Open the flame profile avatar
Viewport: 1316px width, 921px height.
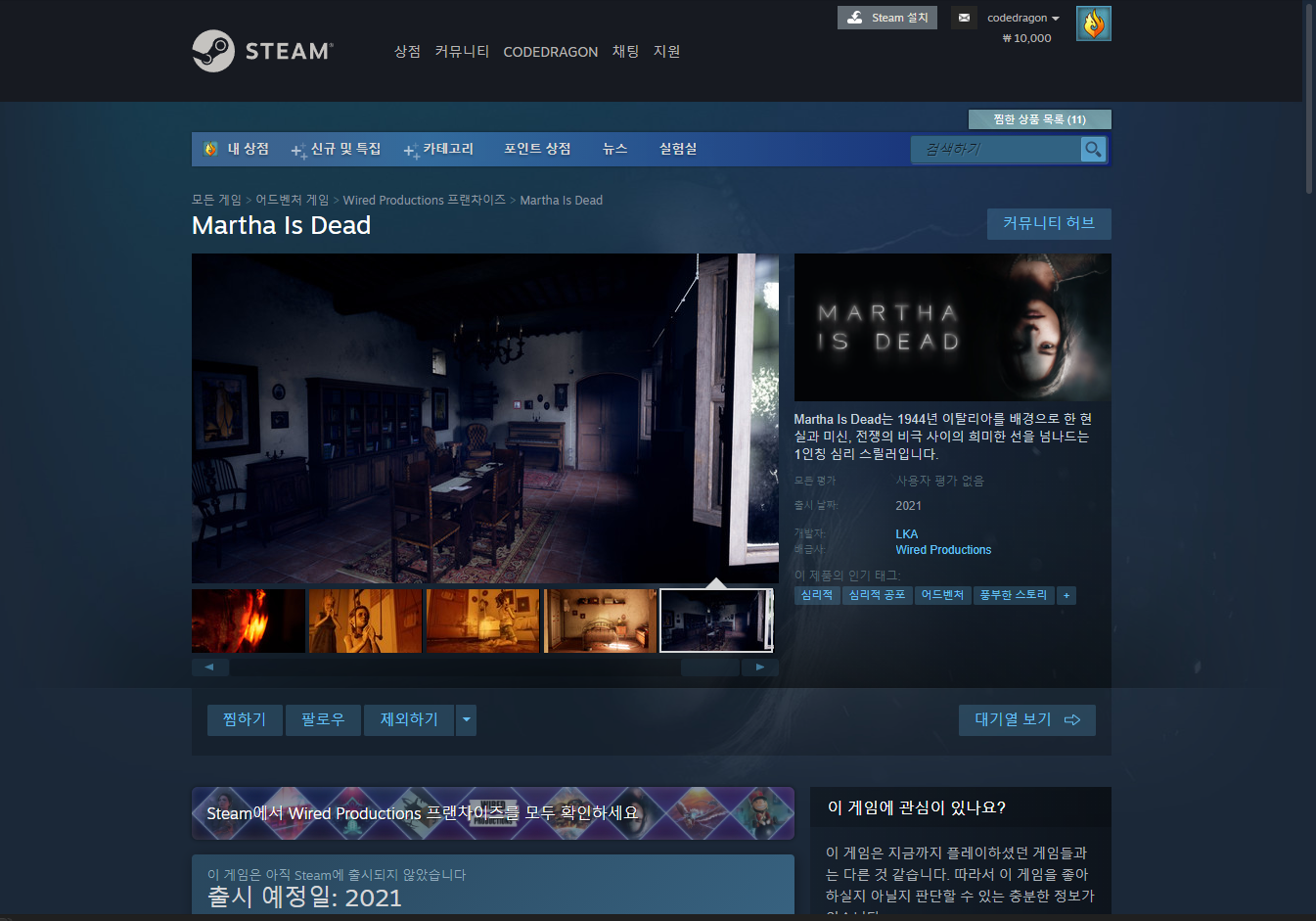pyautogui.click(x=1093, y=23)
